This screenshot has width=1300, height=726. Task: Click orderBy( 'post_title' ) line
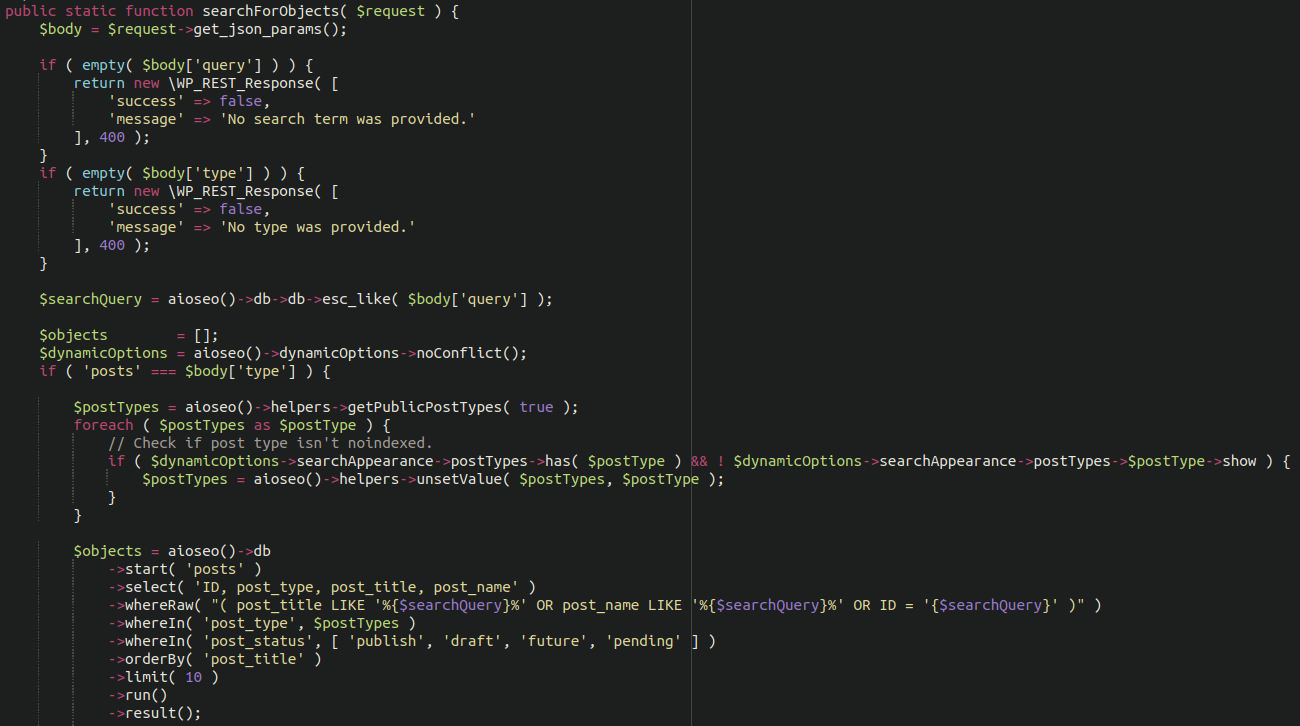[x=215, y=659]
